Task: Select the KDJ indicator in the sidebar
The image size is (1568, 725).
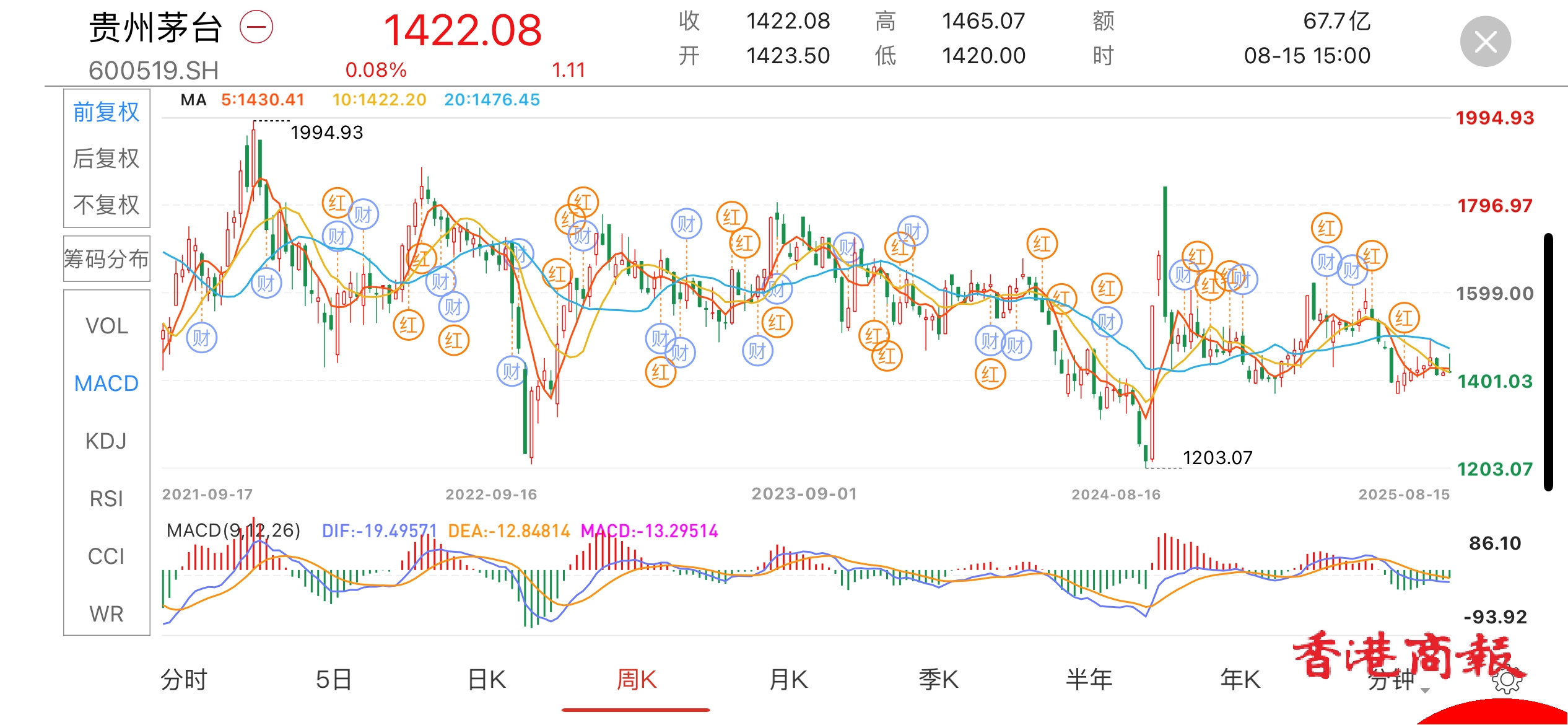Action: pos(105,441)
